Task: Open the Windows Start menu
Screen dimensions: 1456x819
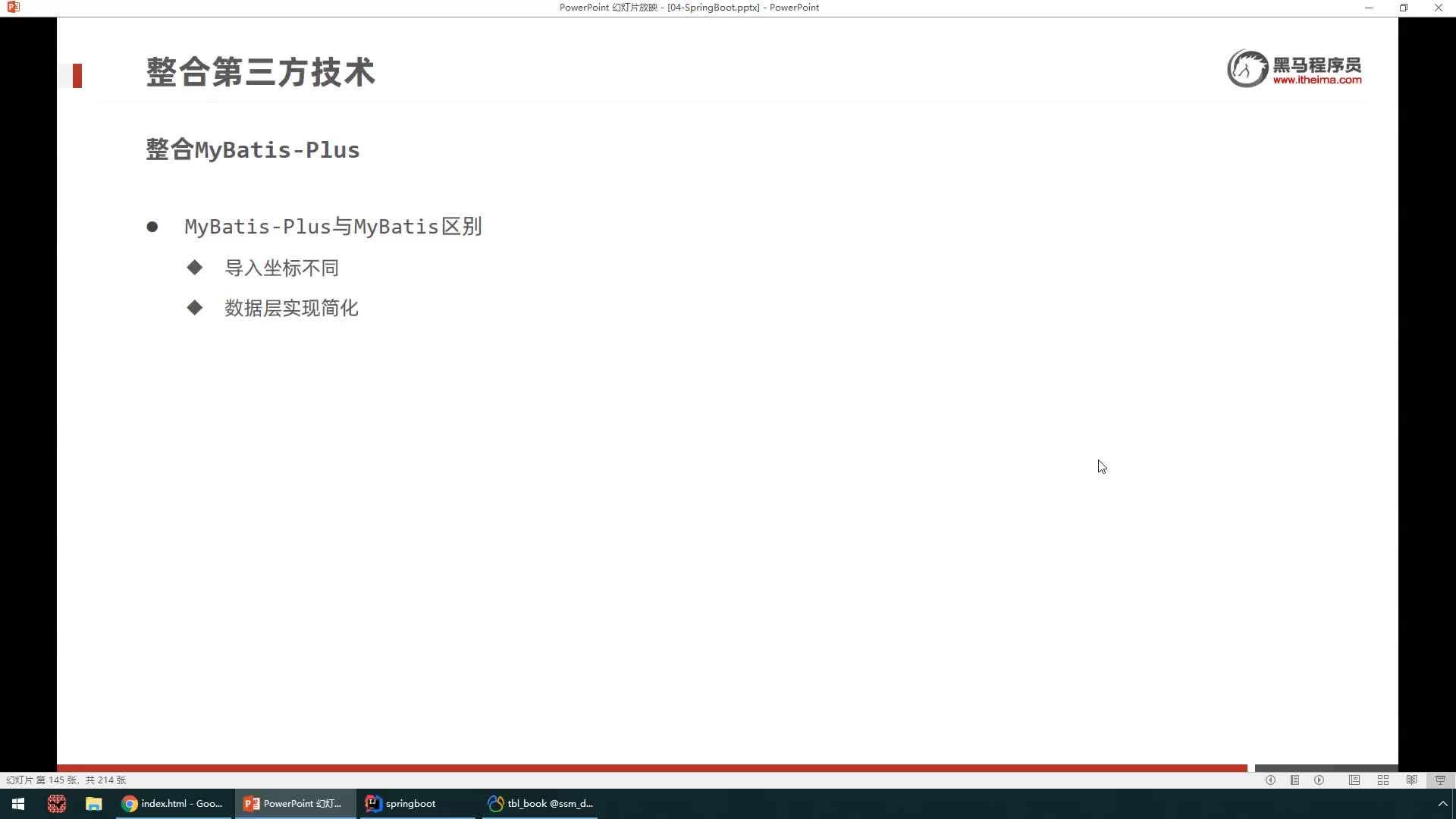Action: pos(18,804)
